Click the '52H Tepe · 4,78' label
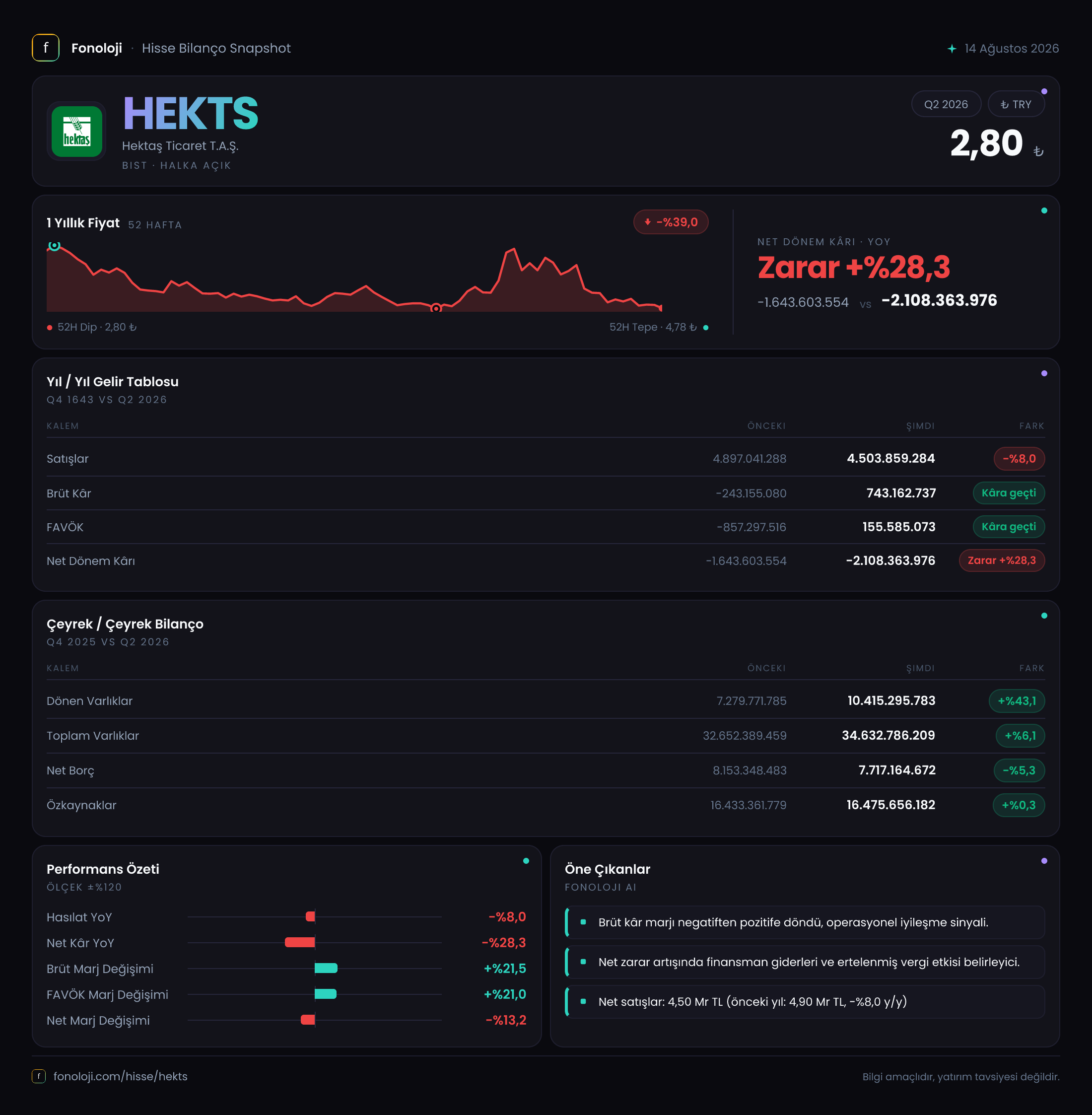The height and width of the screenshot is (1115, 1092). pyautogui.click(x=653, y=327)
